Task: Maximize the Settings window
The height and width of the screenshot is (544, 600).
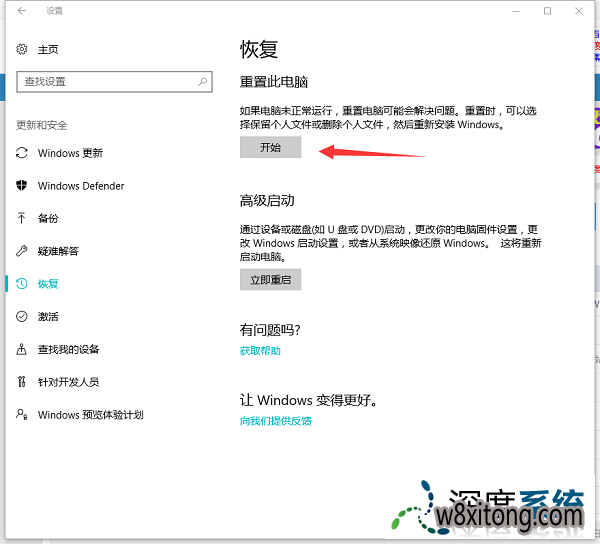Action: click(547, 11)
